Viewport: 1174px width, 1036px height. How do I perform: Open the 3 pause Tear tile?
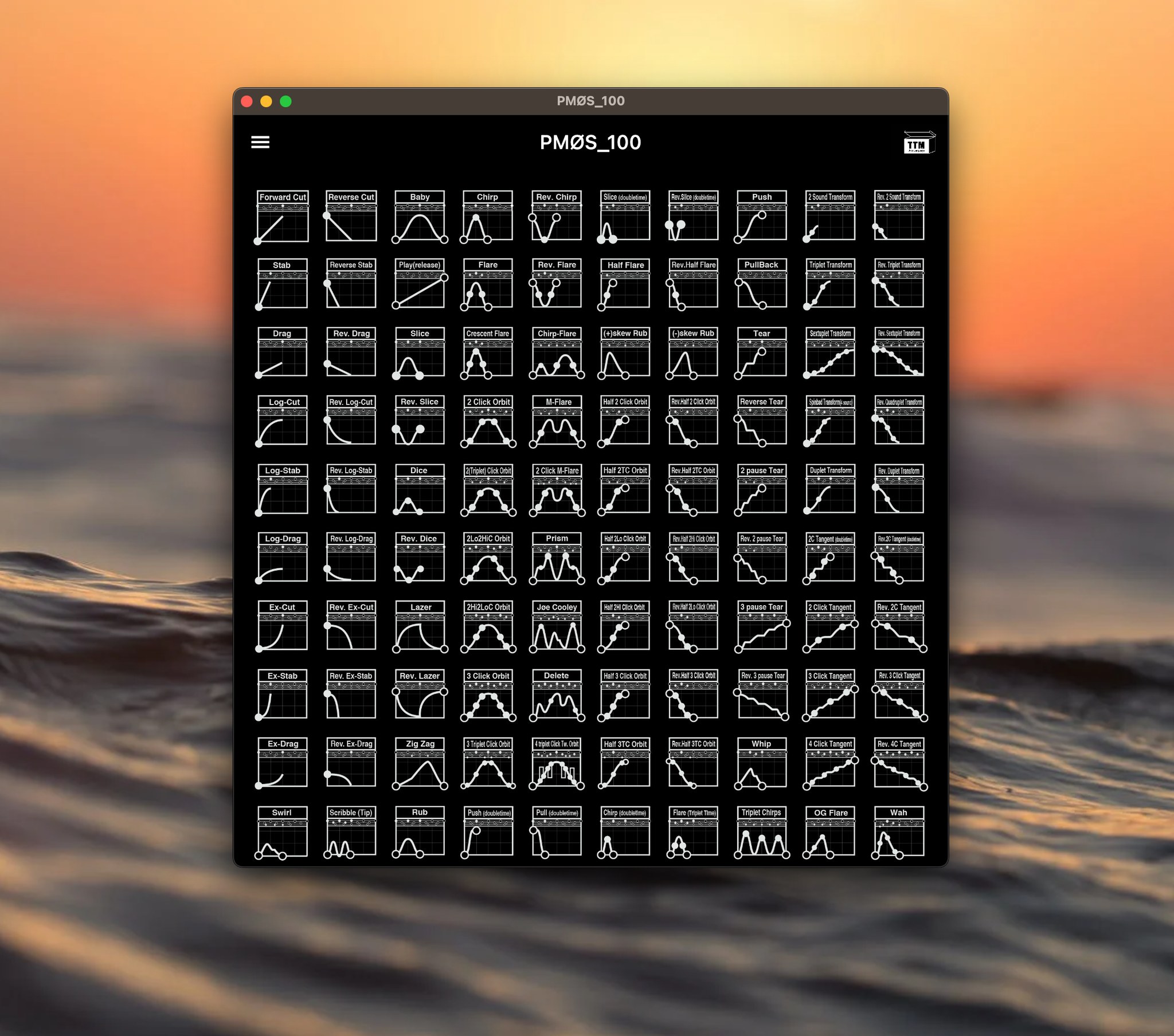(762, 626)
